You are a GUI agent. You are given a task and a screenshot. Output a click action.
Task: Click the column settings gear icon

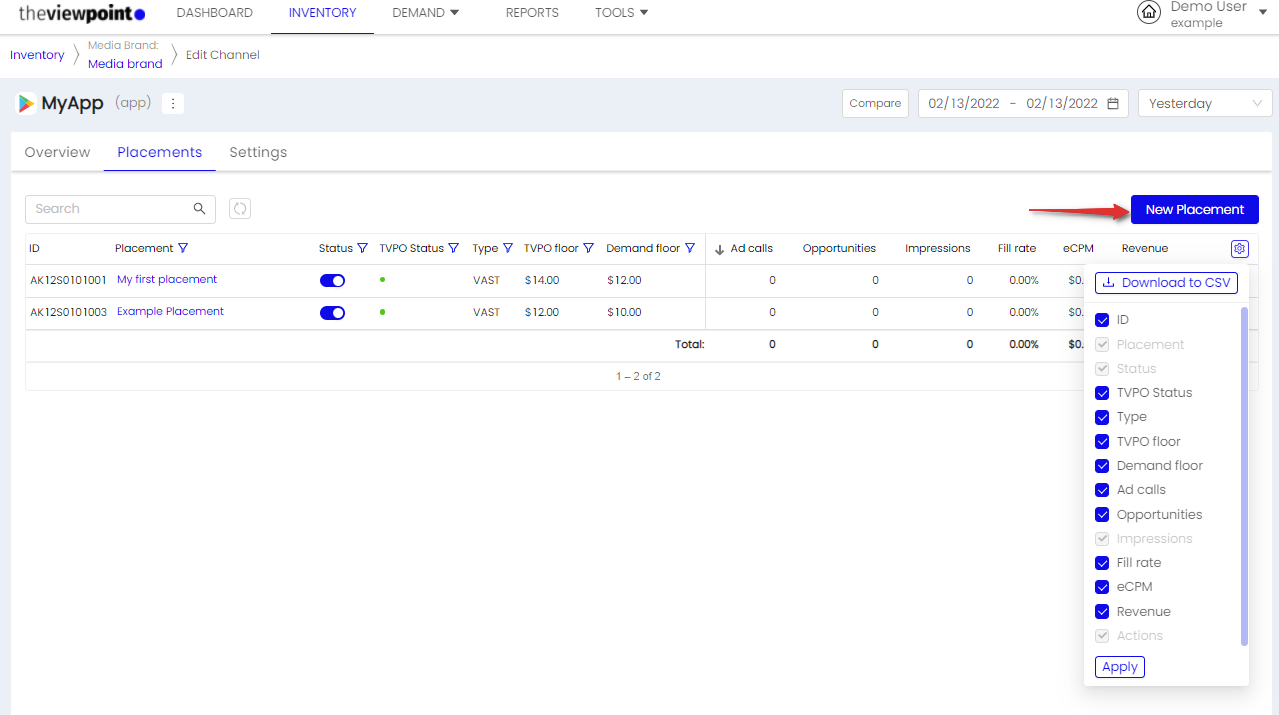(1240, 248)
